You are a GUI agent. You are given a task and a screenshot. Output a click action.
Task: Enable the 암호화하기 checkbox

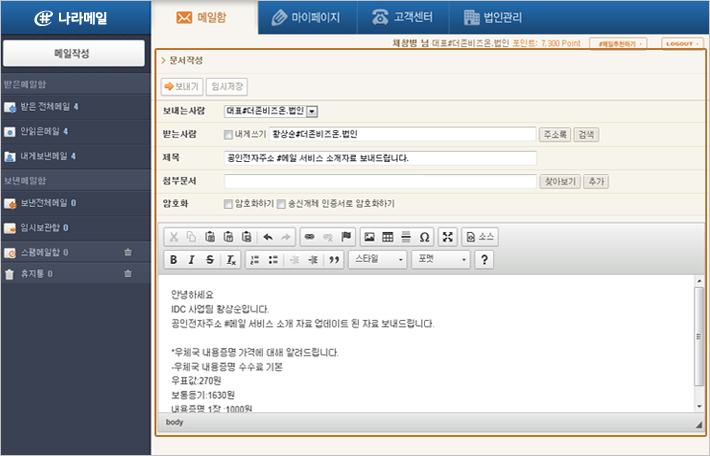228,204
